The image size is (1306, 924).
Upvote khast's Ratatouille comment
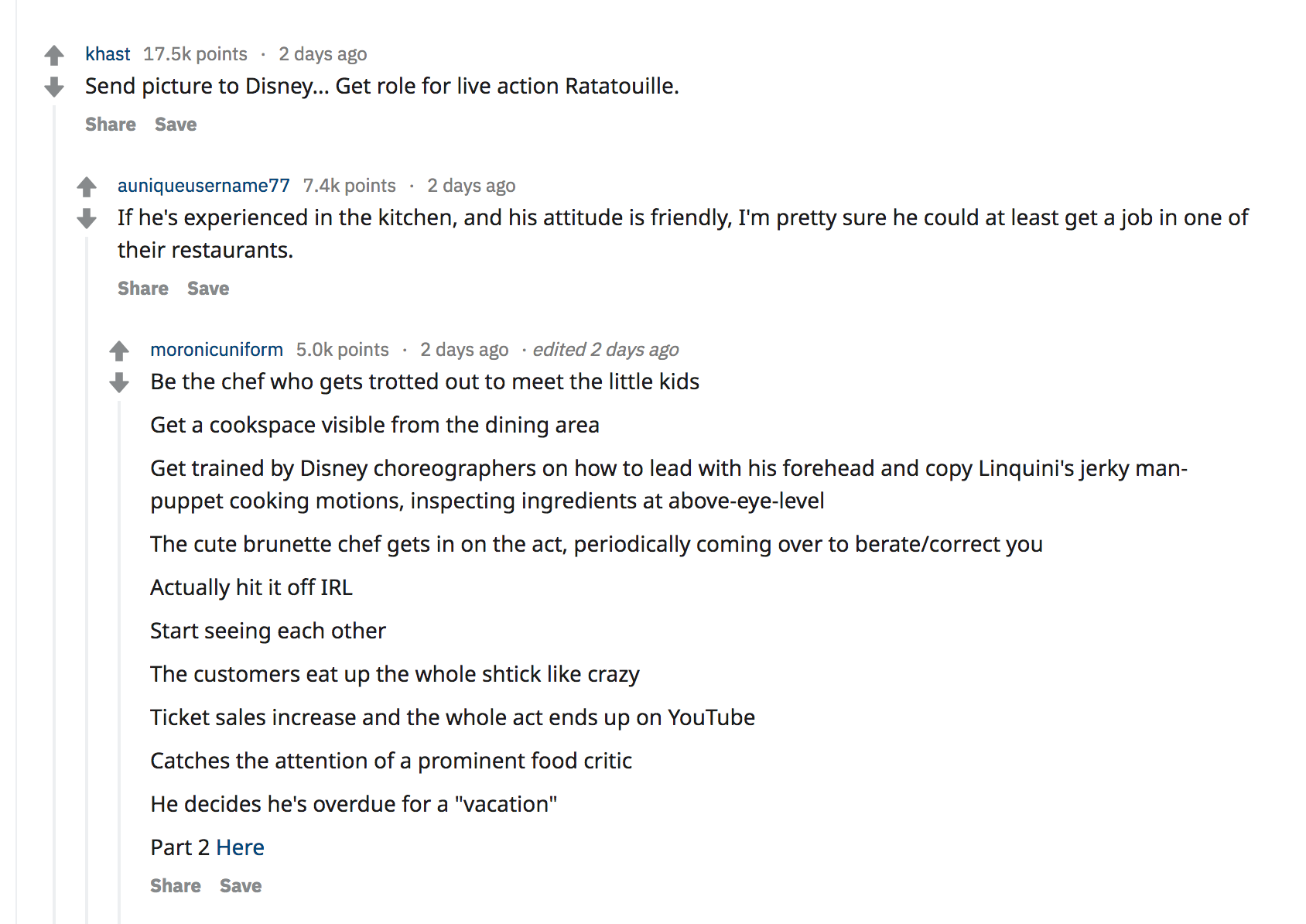click(54, 55)
